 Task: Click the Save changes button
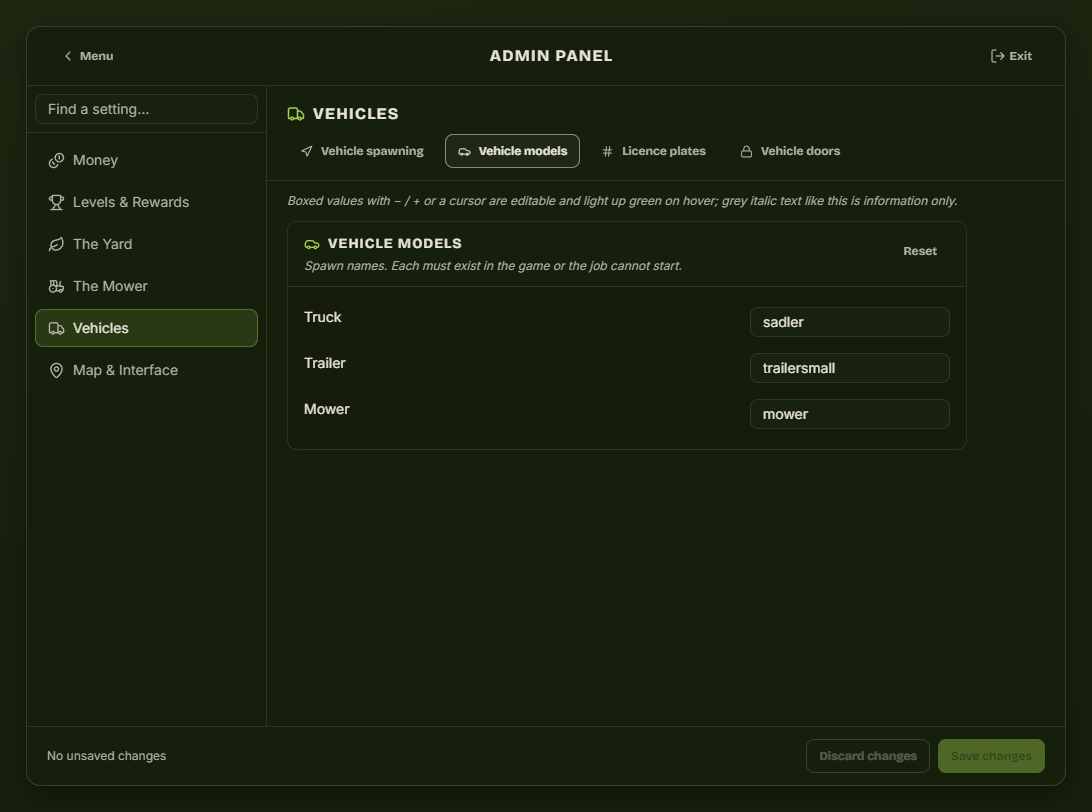click(991, 756)
